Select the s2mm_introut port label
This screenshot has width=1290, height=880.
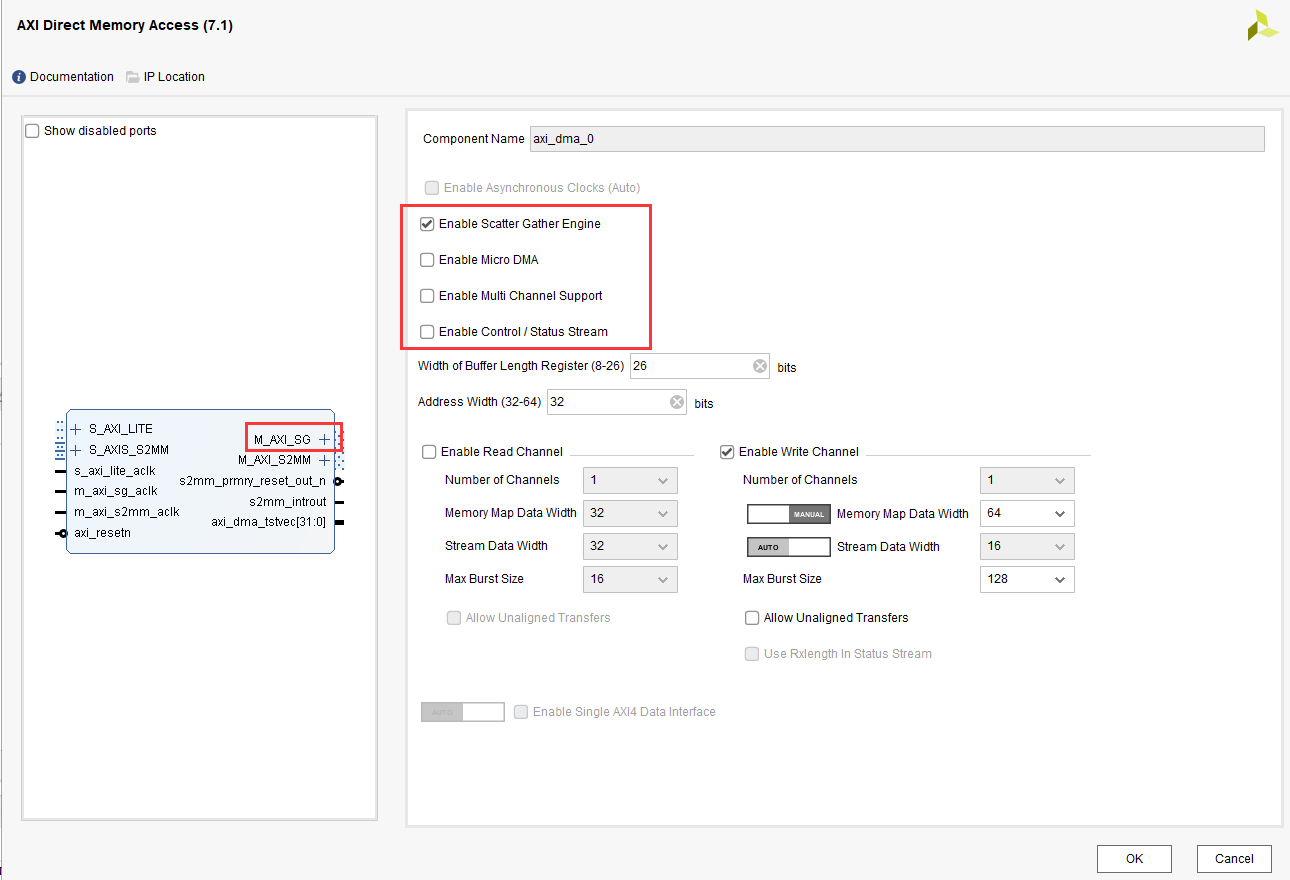pyautogui.click(x=288, y=502)
